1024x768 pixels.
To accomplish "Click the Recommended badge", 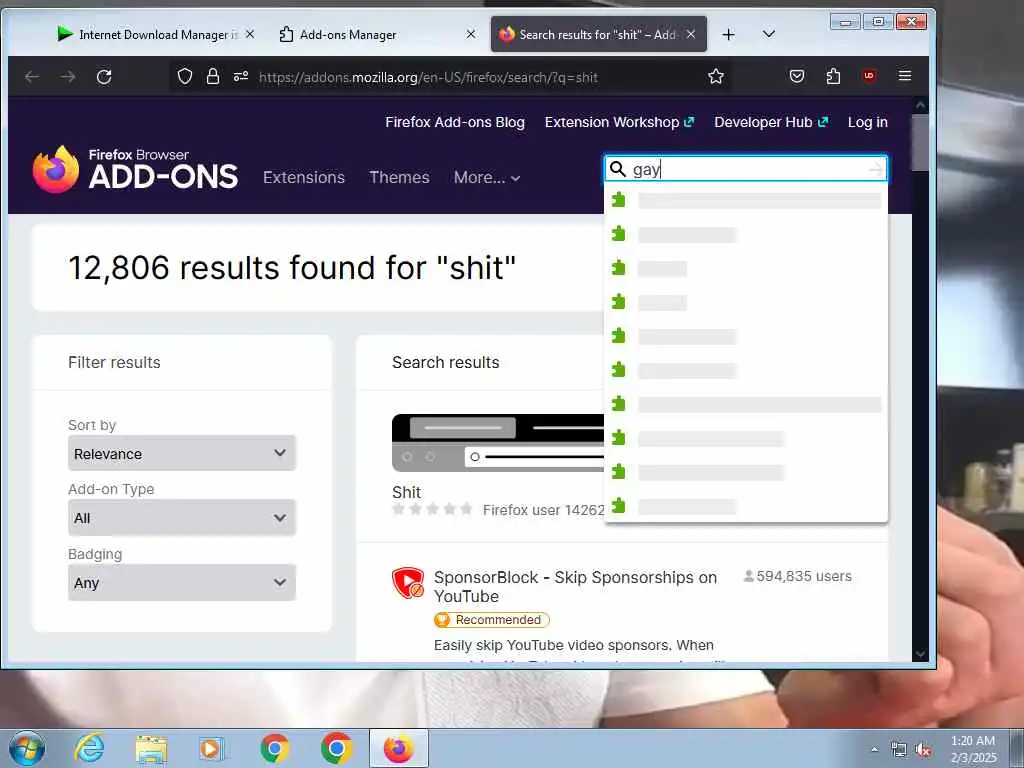I will click(x=491, y=620).
